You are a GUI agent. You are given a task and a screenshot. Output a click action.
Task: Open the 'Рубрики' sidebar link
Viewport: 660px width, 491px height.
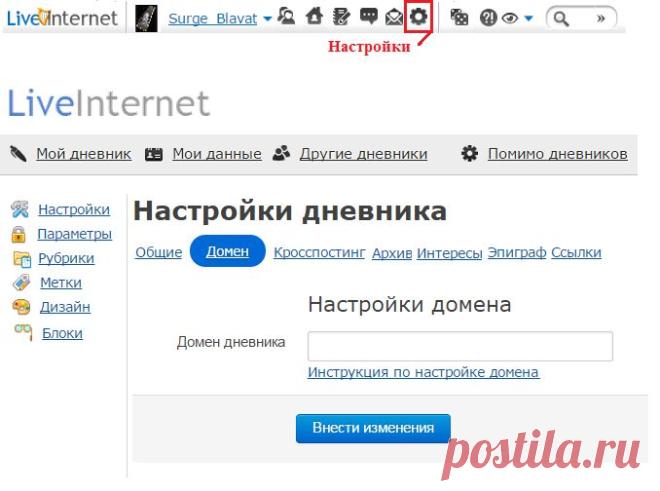(66, 258)
